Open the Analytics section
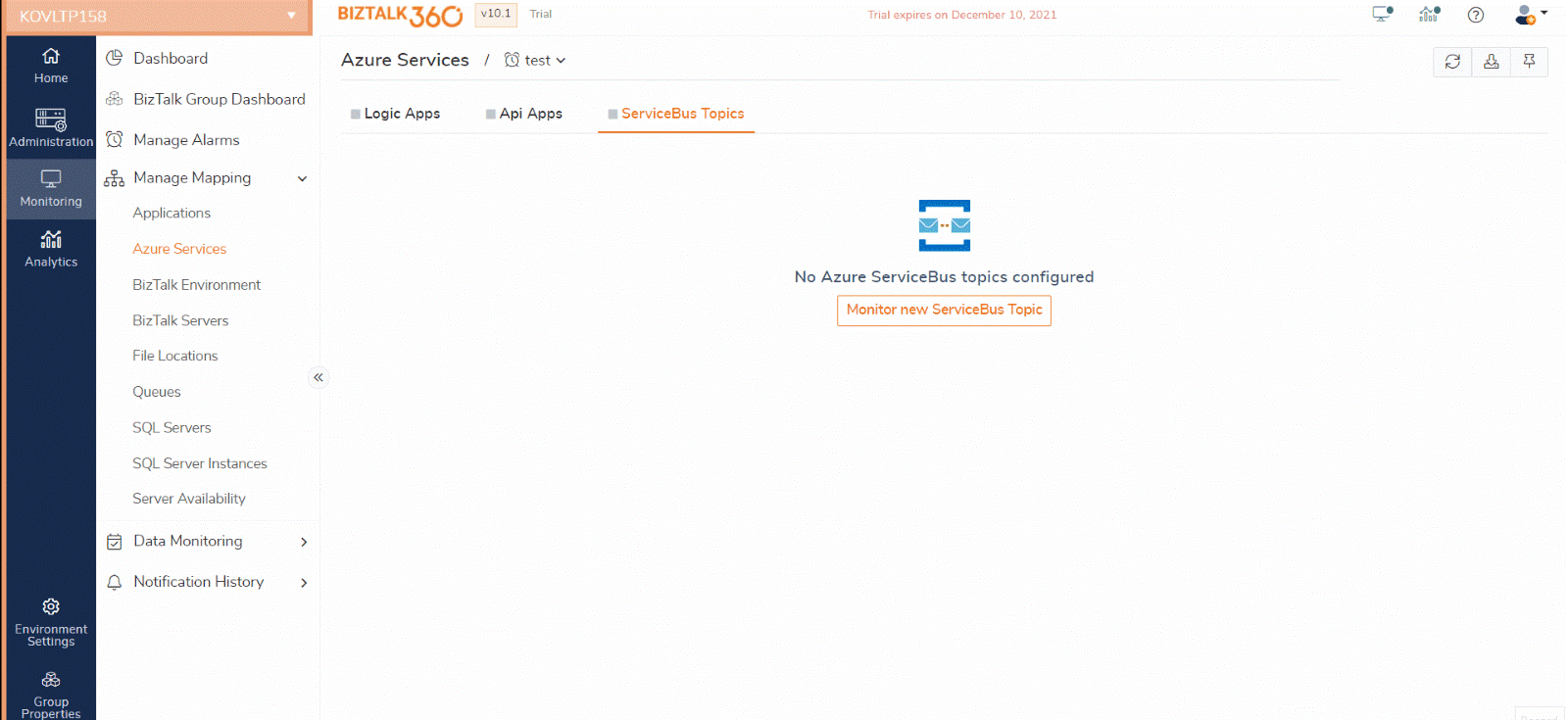 tap(51, 249)
